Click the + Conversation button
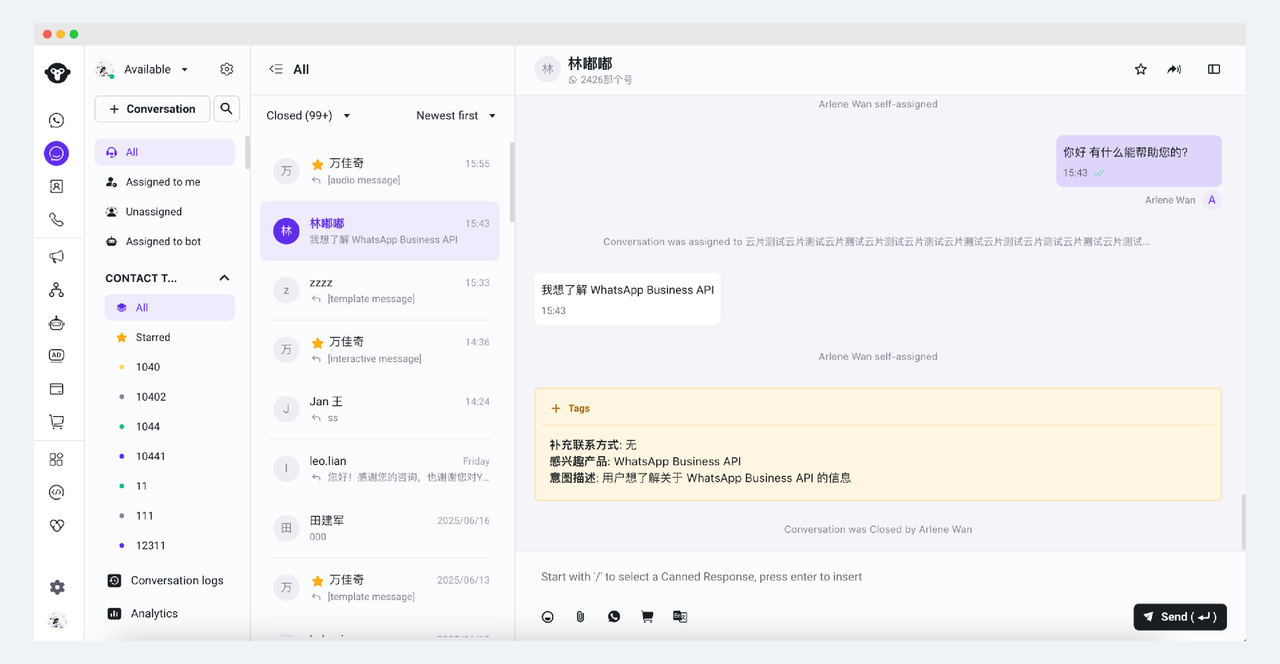The height and width of the screenshot is (664, 1280). tap(152, 109)
